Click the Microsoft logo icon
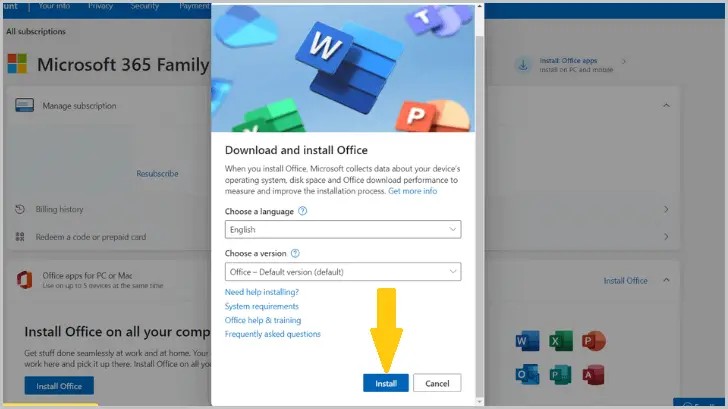Viewport: 728px width, 409px height. tap(17, 64)
